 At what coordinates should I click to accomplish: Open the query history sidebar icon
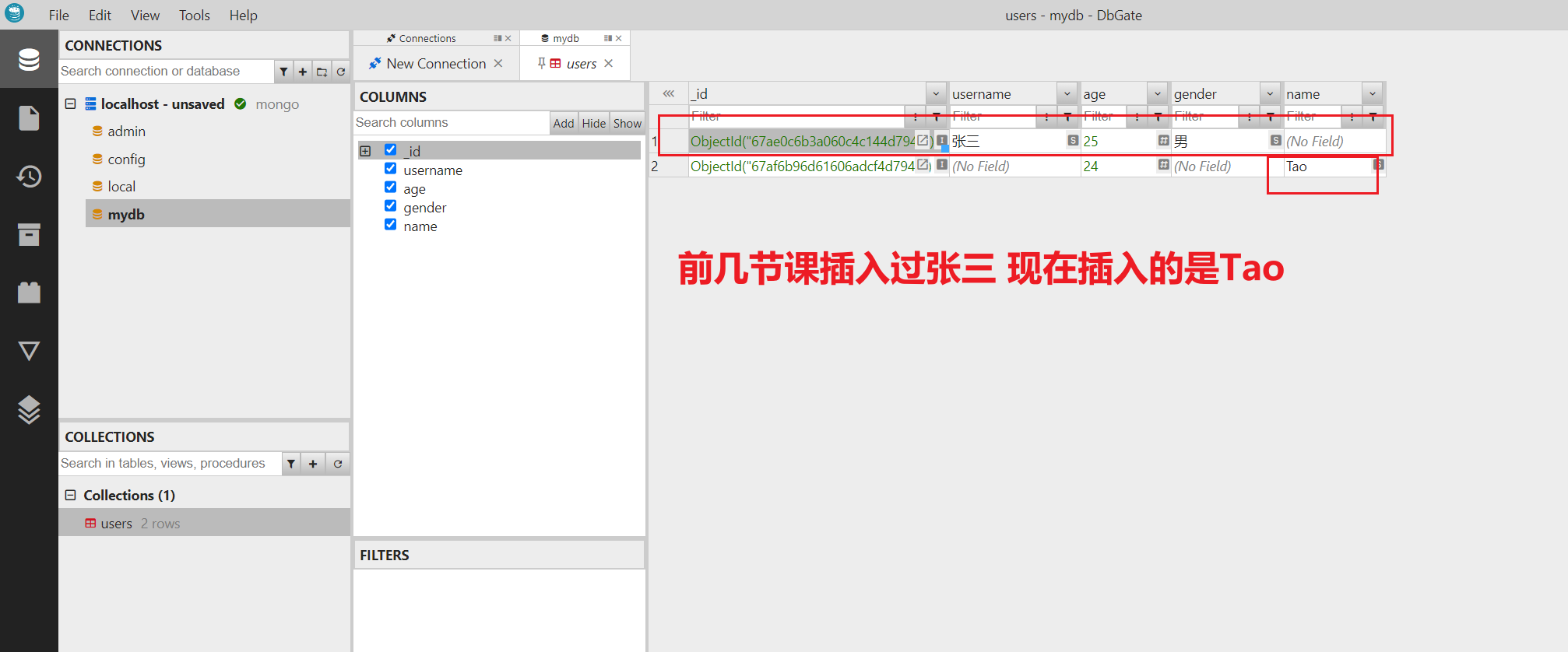29,177
